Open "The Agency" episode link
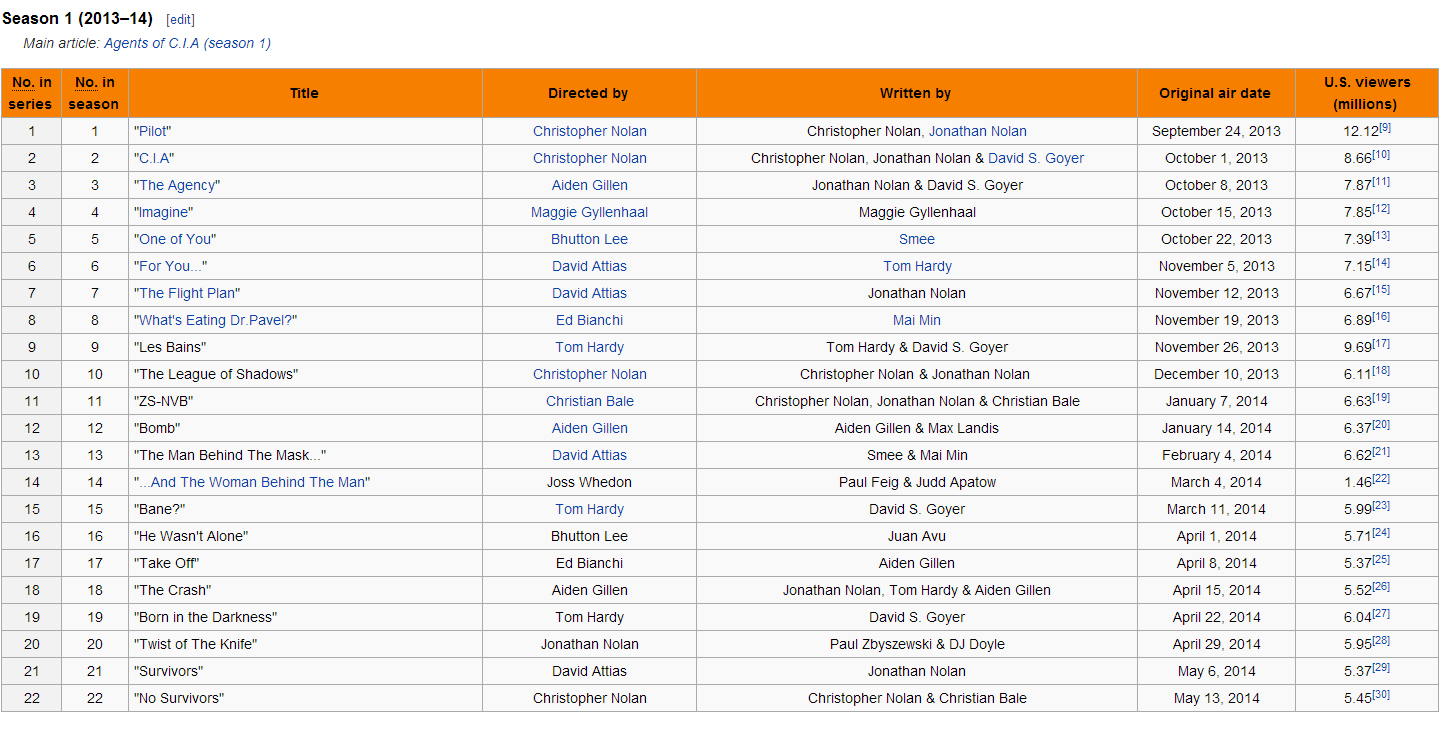Image resolution: width=1442 pixels, height=731 pixels. click(x=177, y=185)
